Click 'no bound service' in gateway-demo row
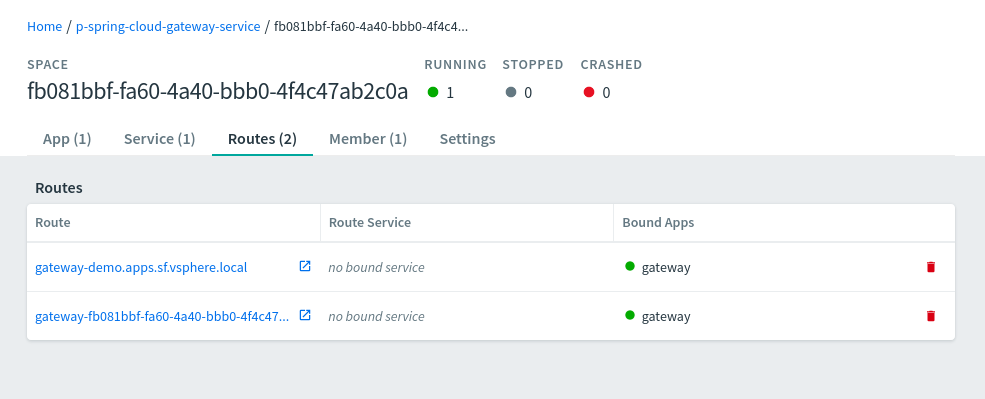Image resolution: width=985 pixels, height=399 pixels. coord(376,268)
